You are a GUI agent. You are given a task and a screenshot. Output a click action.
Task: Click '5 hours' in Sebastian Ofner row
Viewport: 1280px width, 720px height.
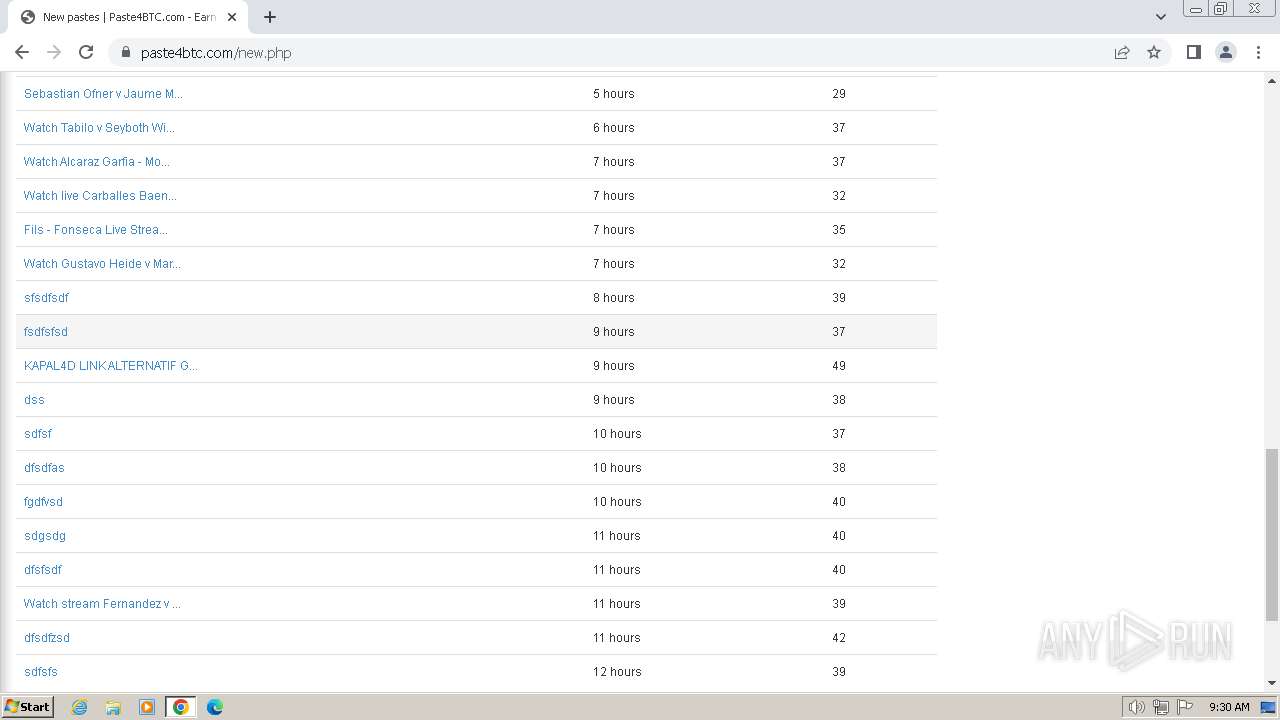[x=614, y=94]
